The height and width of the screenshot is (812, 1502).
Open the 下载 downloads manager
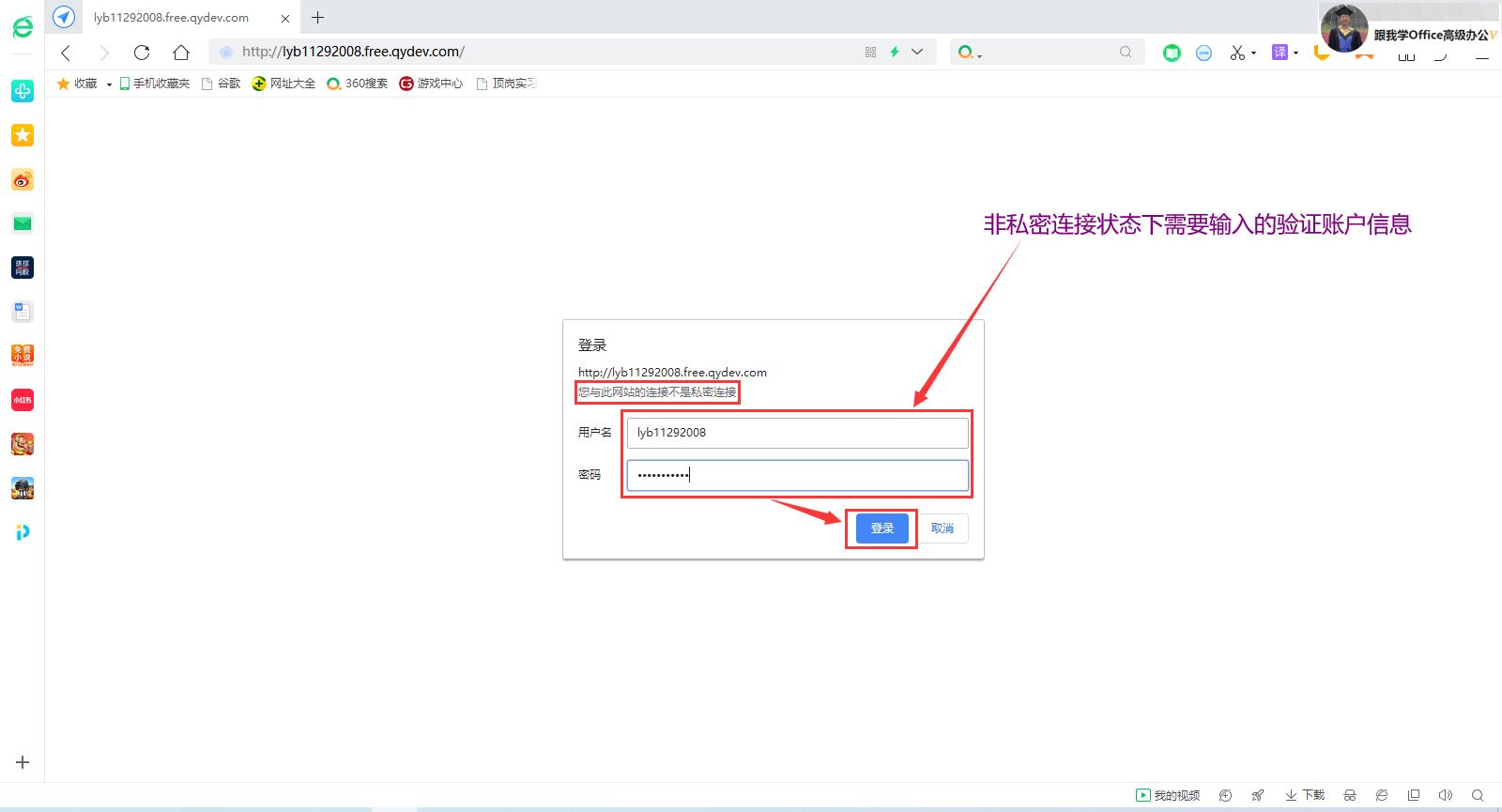pos(1305,795)
